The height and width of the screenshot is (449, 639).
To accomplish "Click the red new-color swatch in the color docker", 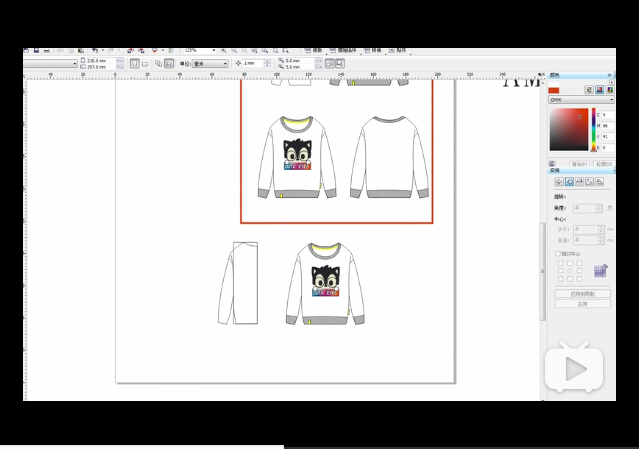I will (553, 90).
